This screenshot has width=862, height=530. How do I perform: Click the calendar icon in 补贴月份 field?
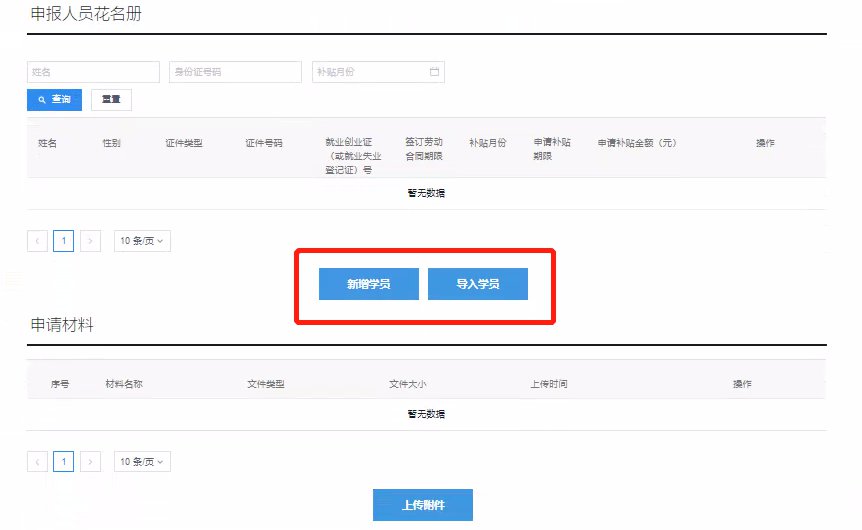(434, 71)
